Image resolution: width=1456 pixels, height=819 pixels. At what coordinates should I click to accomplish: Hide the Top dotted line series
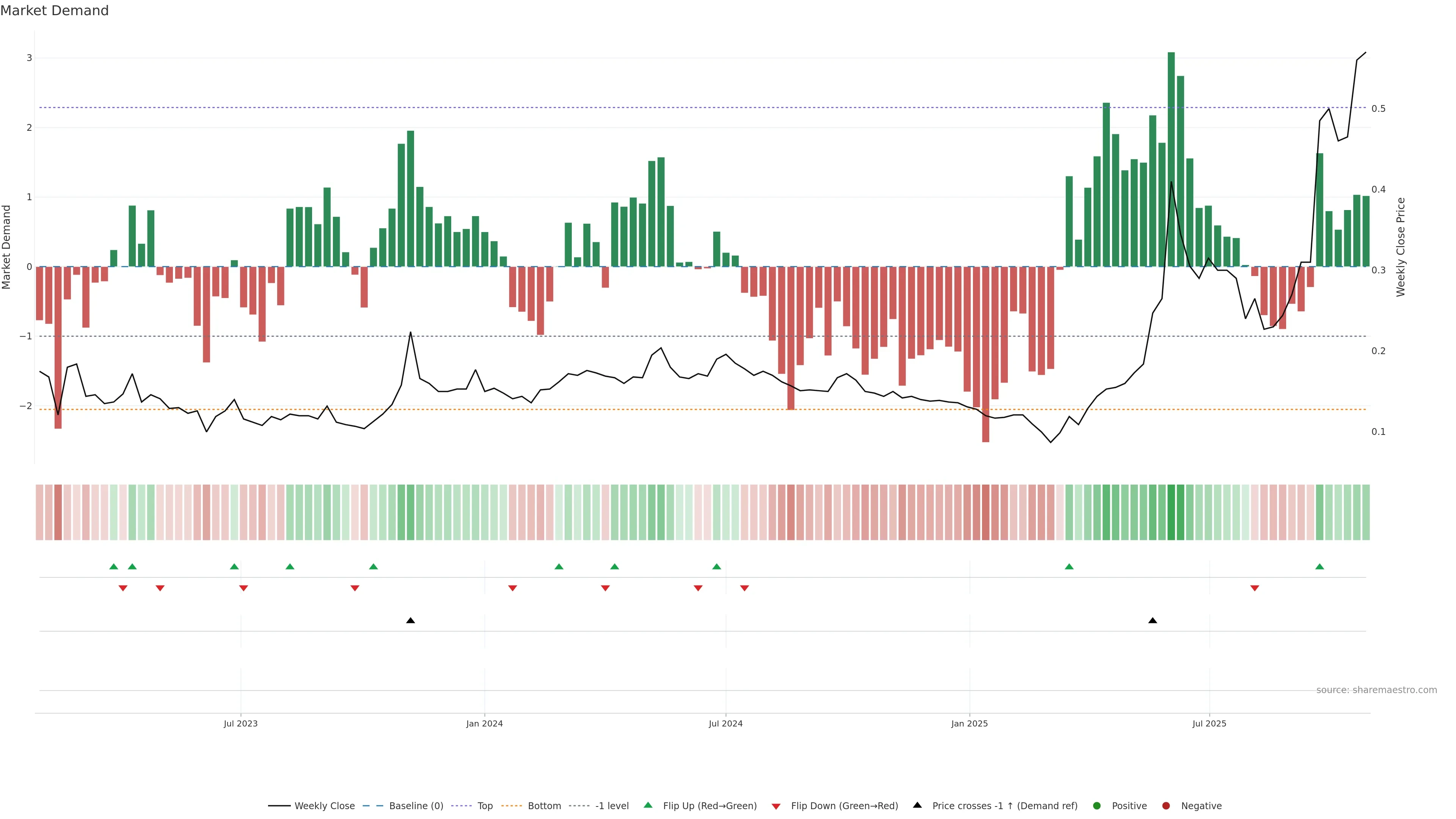[485, 805]
